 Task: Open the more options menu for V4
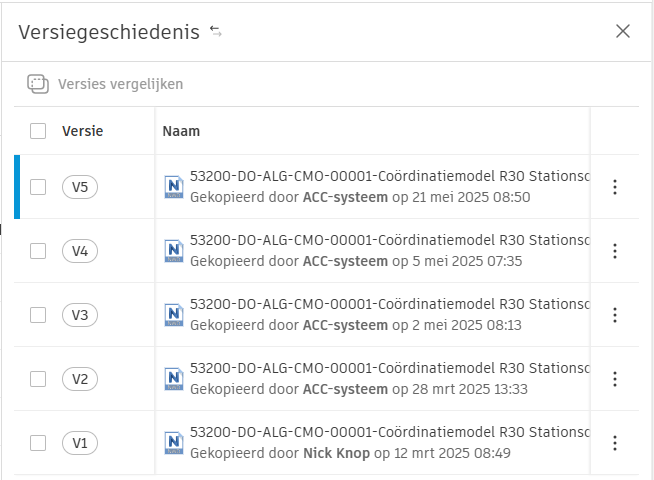pyautogui.click(x=615, y=251)
